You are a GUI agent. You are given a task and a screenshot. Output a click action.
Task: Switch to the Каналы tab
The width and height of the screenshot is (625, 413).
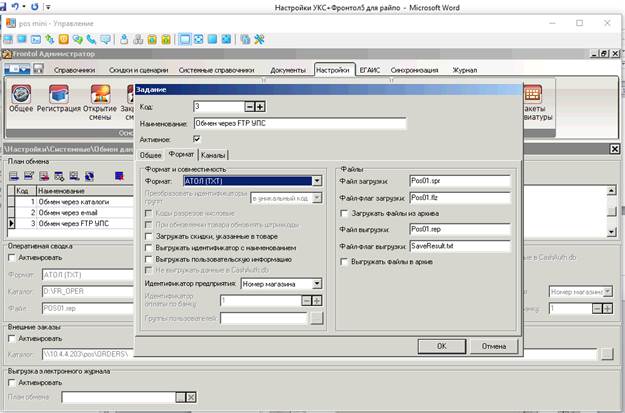[x=213, y=155]
